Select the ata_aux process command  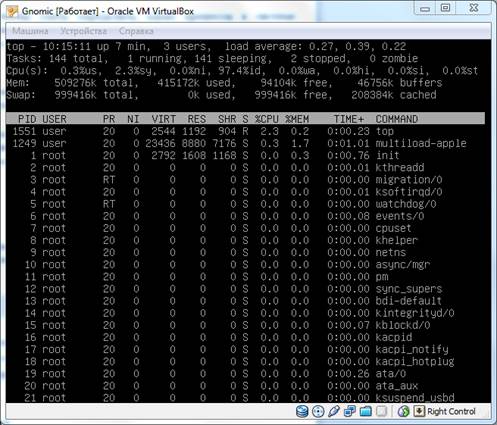pos(397,386)
